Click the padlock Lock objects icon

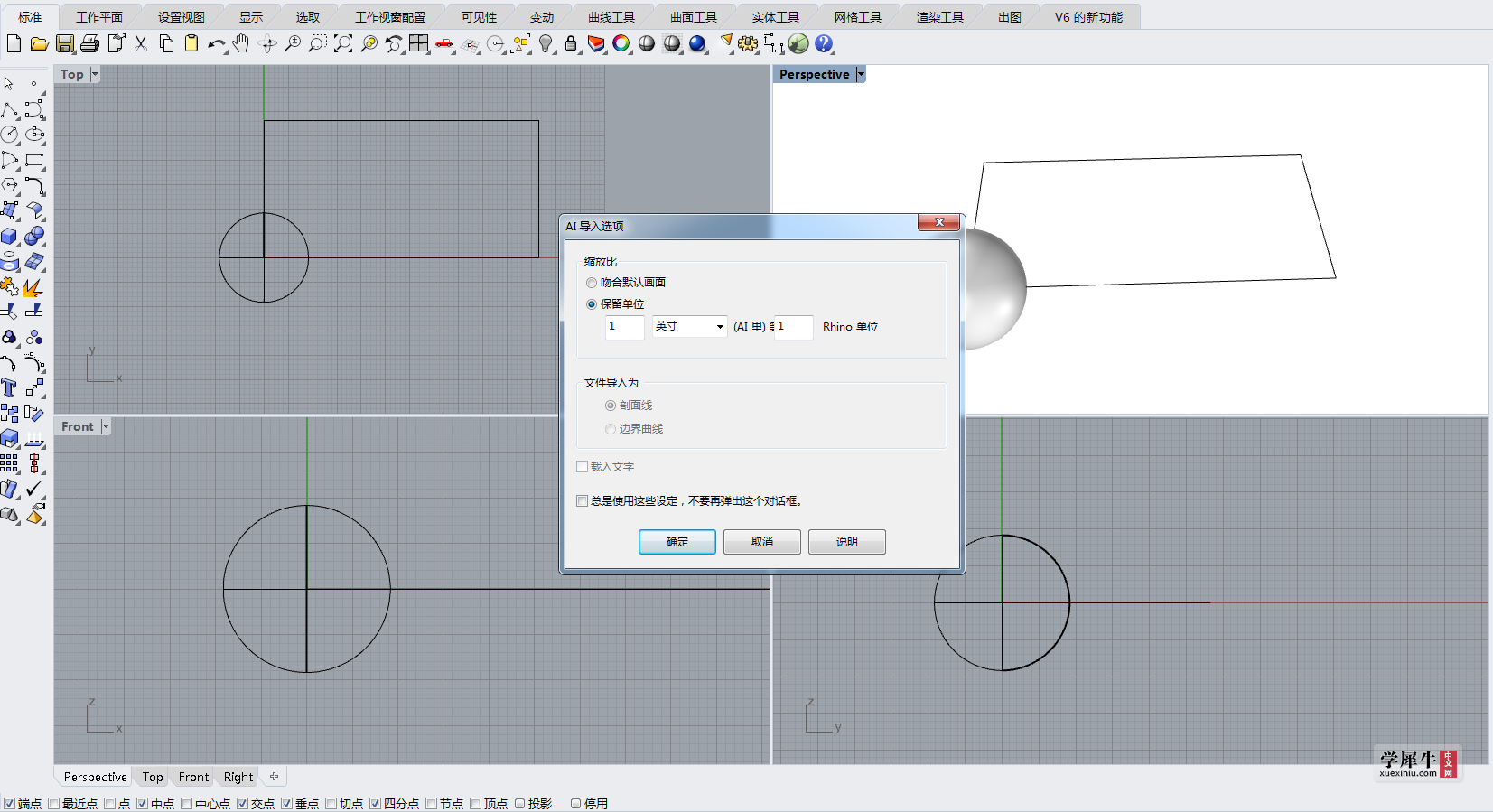point(571,43)
